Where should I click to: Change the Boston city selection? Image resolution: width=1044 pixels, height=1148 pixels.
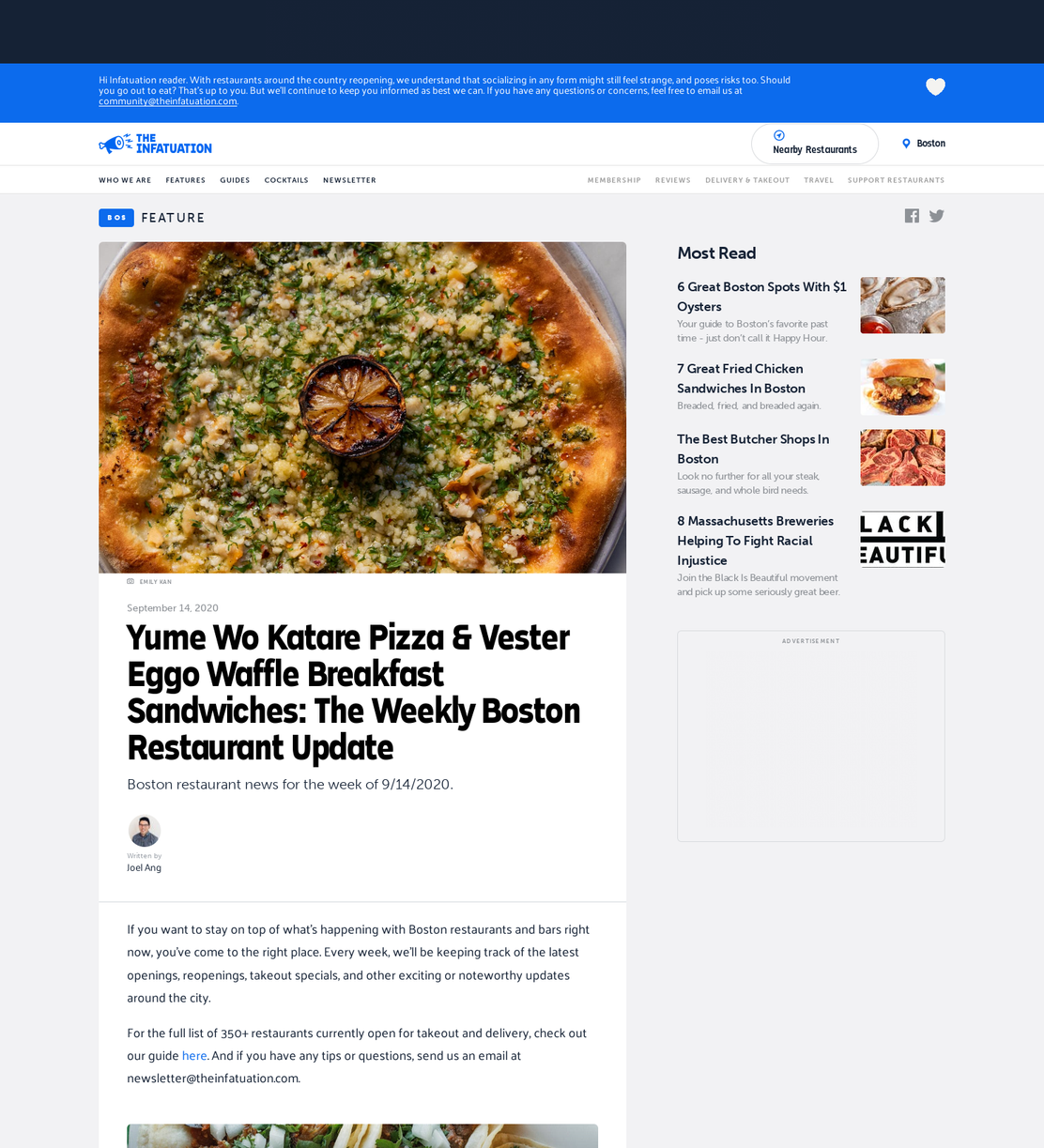click(924, 144)
